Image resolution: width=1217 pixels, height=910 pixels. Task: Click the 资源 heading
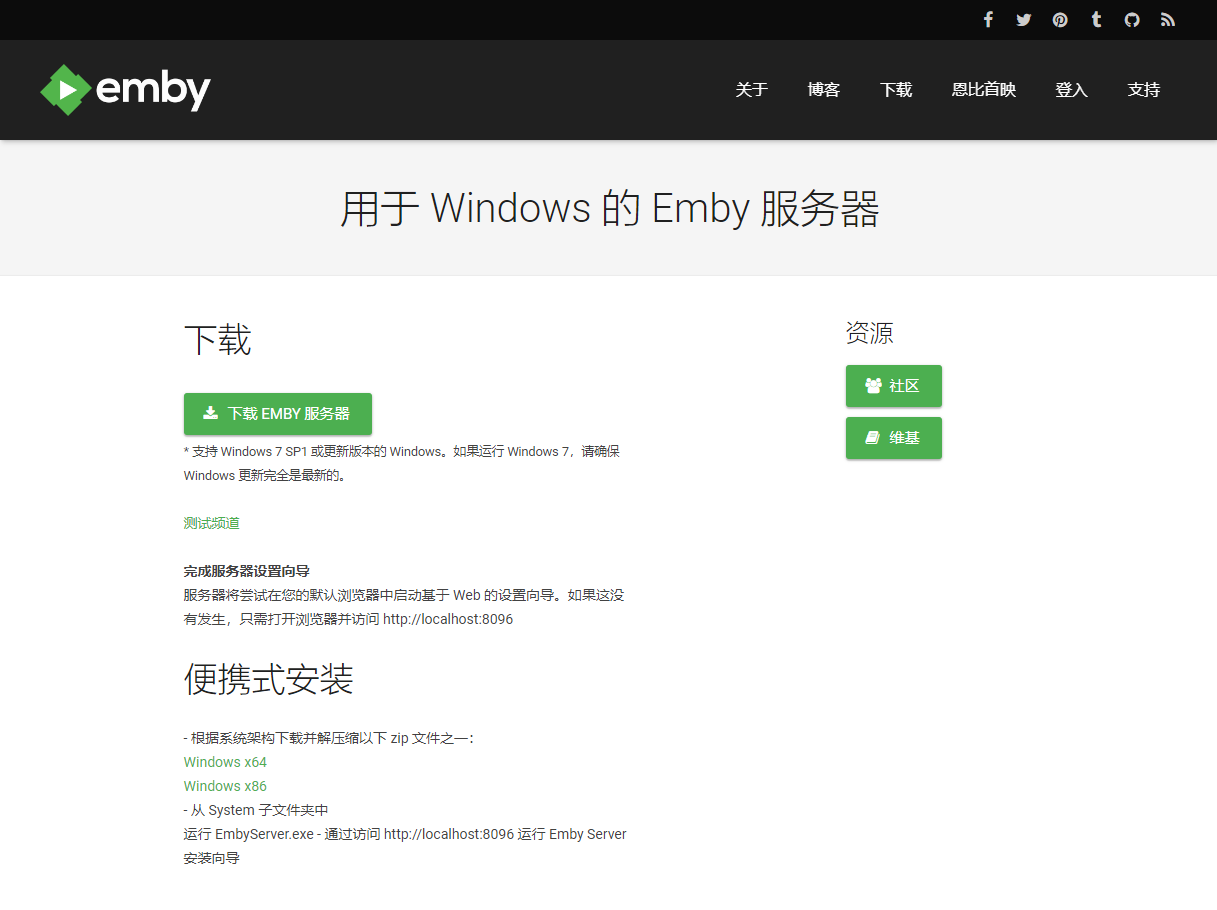[870, 333]
